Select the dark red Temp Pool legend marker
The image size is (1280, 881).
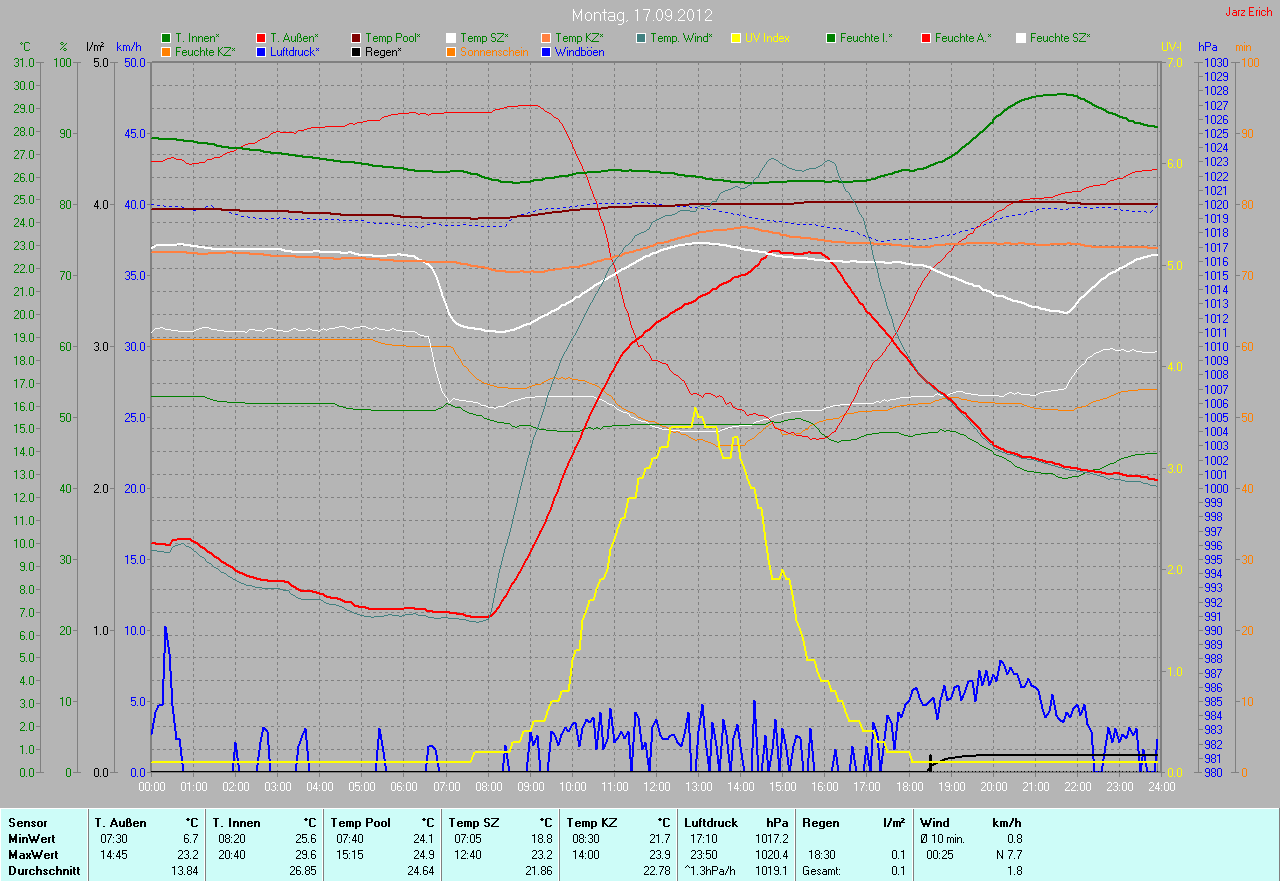(x=356, y=38)
